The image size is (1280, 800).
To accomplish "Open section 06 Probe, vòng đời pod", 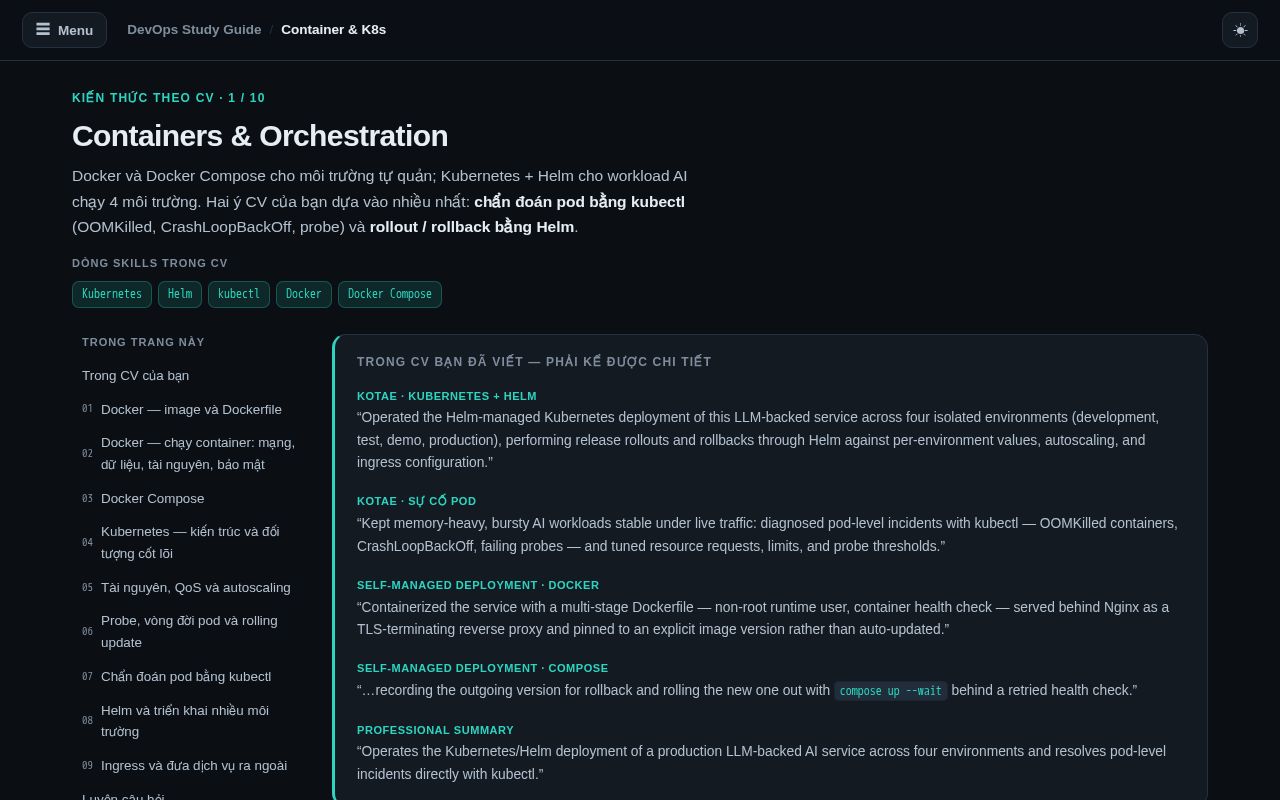I will click(190, 632).
